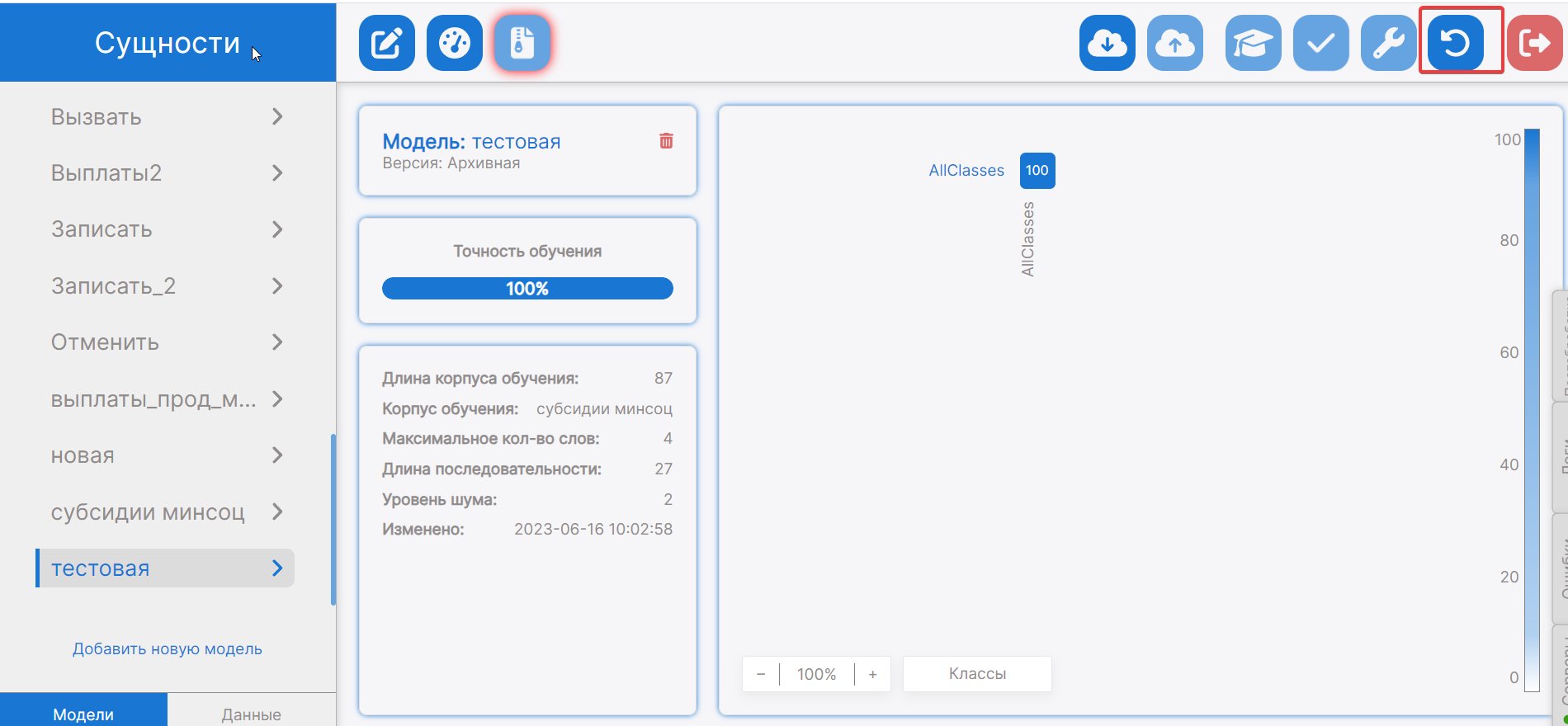Switch to the Данные tab
1568x726 pixels.
[x=251, y=714]
